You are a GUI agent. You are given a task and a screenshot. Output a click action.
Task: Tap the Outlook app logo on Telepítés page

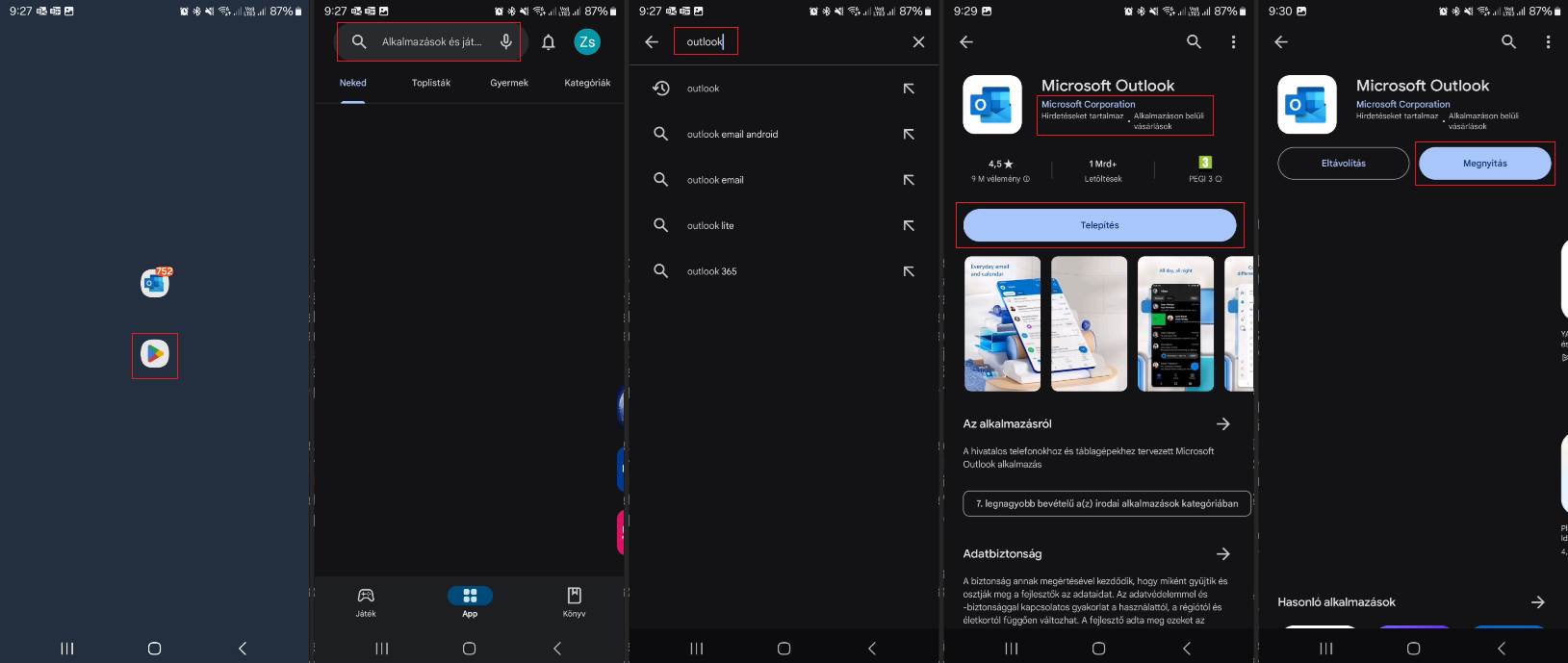coord(992,104)
